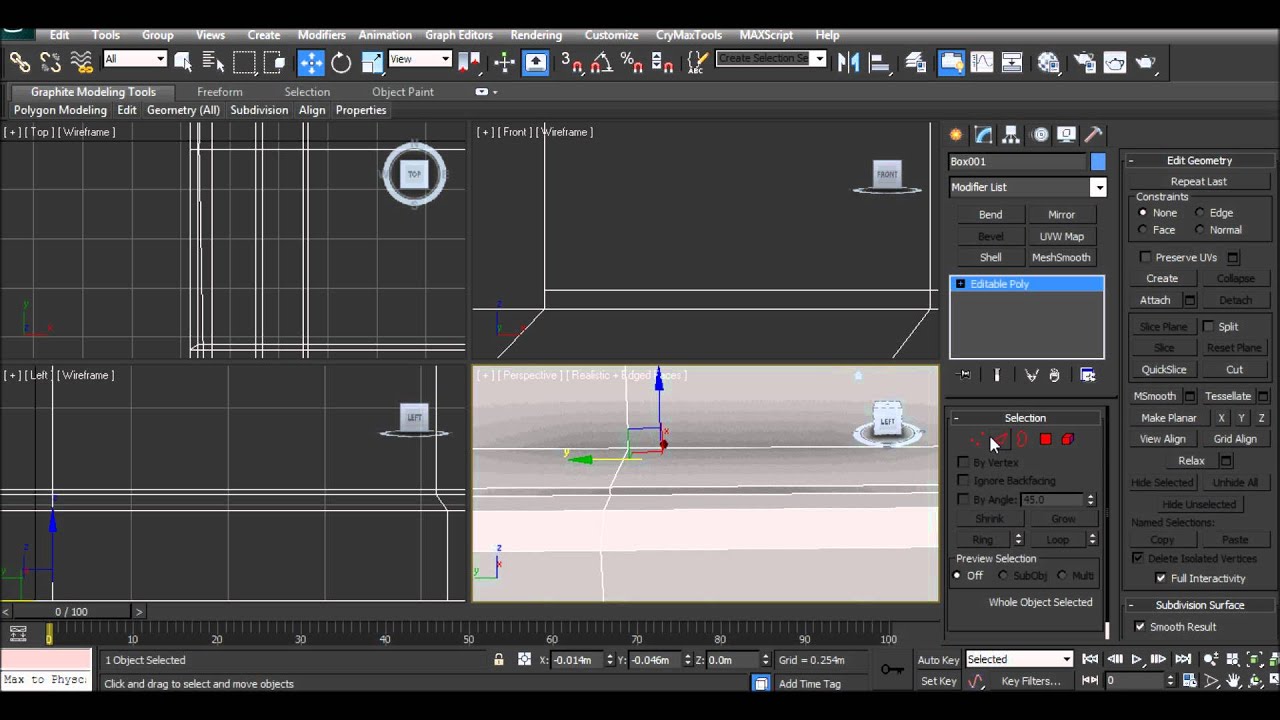Click the Render Setup teapot icon
Screen dimensions: 1280x720
tap(1085, 63)
